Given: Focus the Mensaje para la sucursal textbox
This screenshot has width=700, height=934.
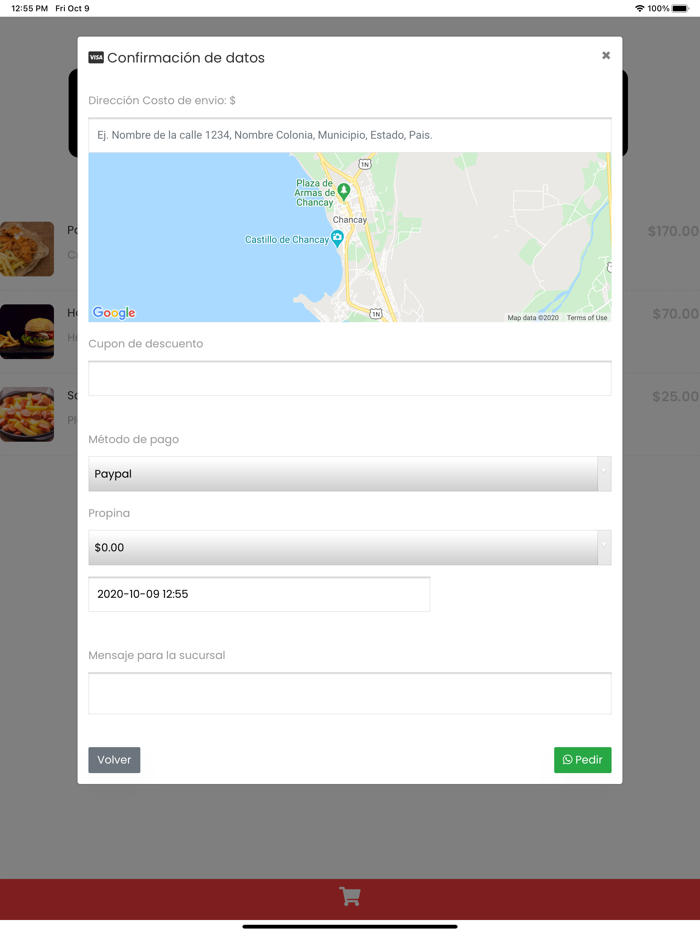Looking at the screenshot, I should coord(349,693).
